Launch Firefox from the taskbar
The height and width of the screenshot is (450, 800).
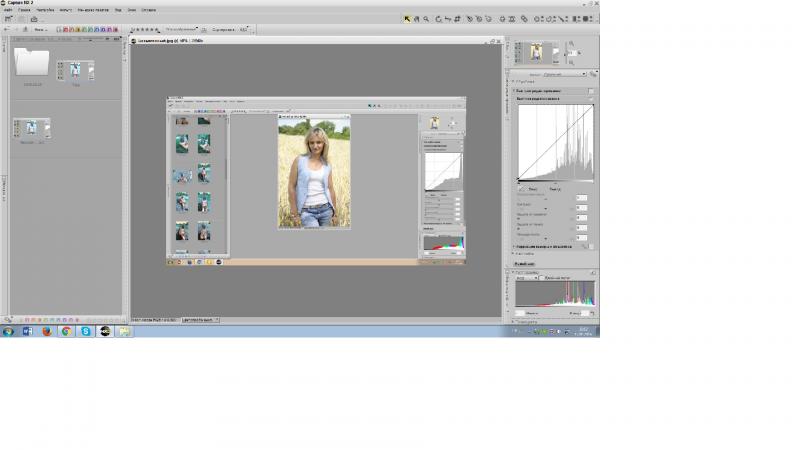(47, 331)
